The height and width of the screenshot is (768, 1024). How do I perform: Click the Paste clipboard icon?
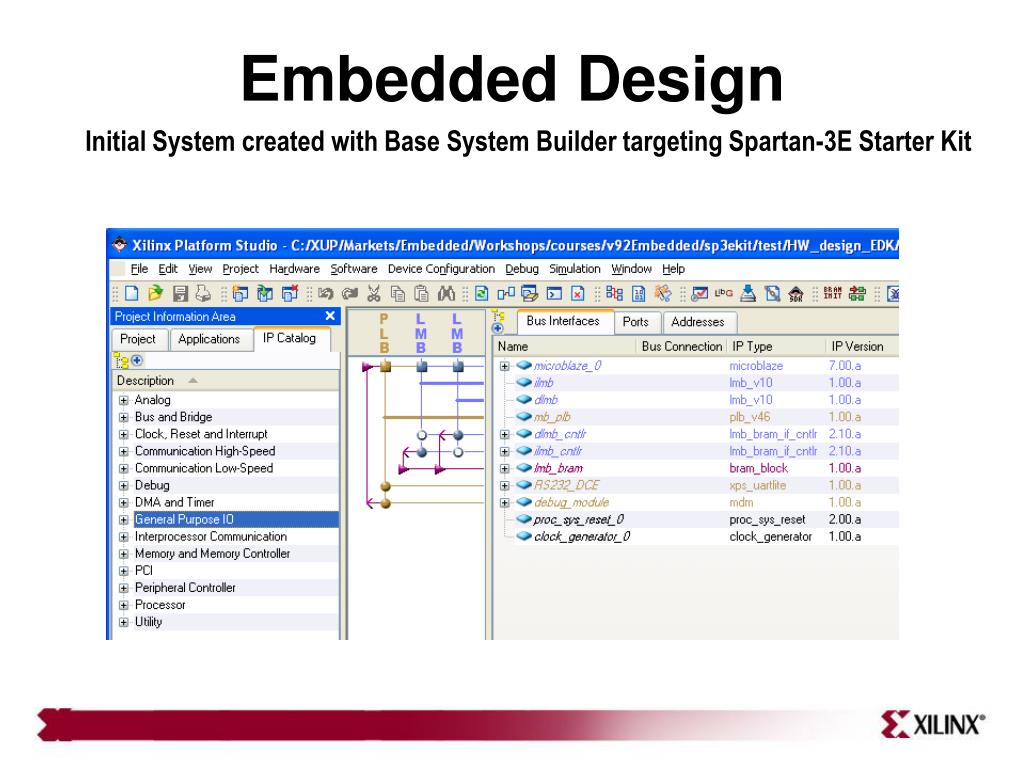(x=422, y=294)
